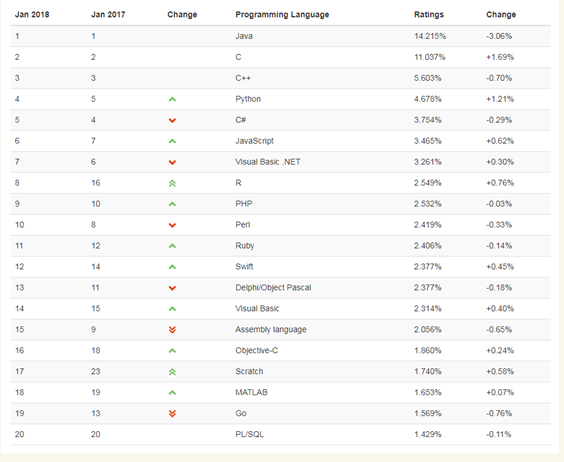Click the red down arrow beside C#
564x462 pixels.
172,120
